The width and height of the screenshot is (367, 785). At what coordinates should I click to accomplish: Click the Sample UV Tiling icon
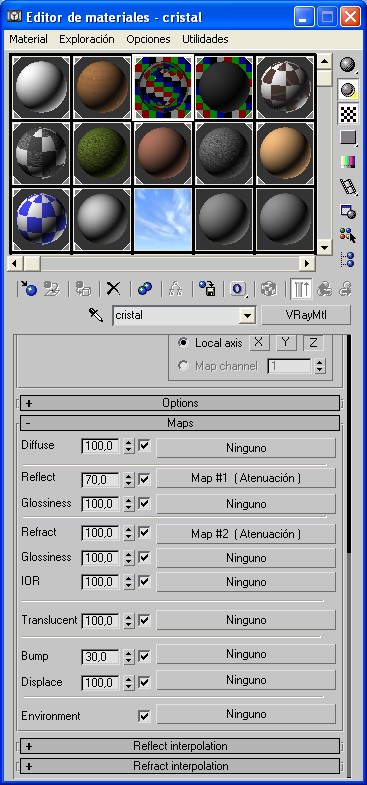347,138
